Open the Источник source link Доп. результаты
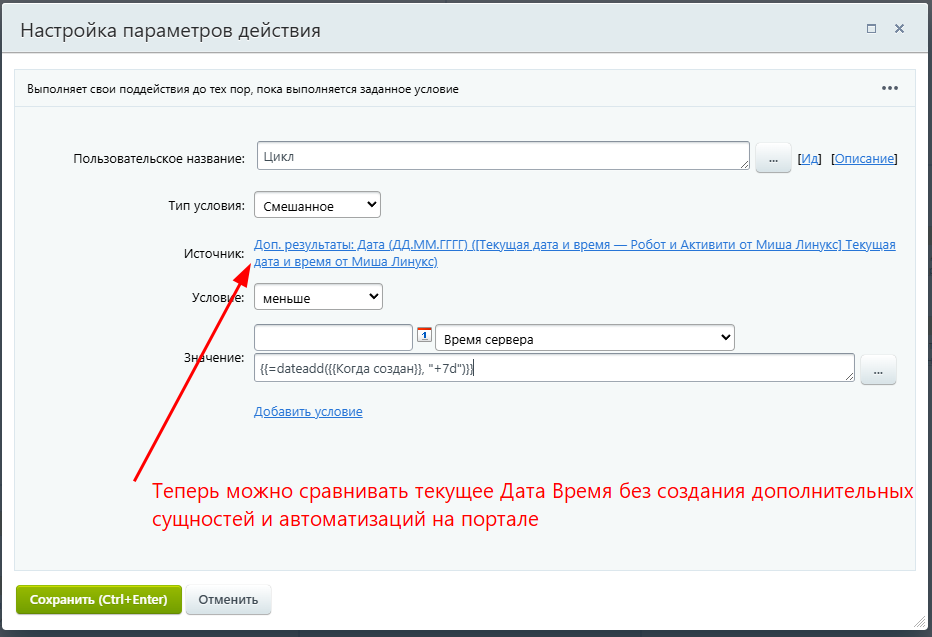Viewport: 932px width, 637px height. coord(575,253)
